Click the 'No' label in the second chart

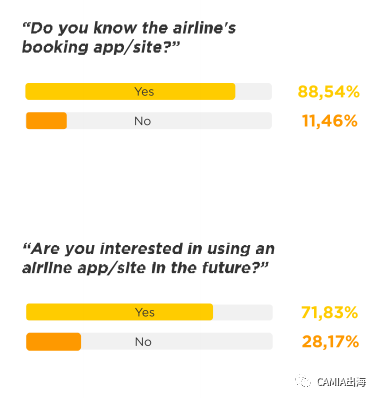click(x=143, y=342)
